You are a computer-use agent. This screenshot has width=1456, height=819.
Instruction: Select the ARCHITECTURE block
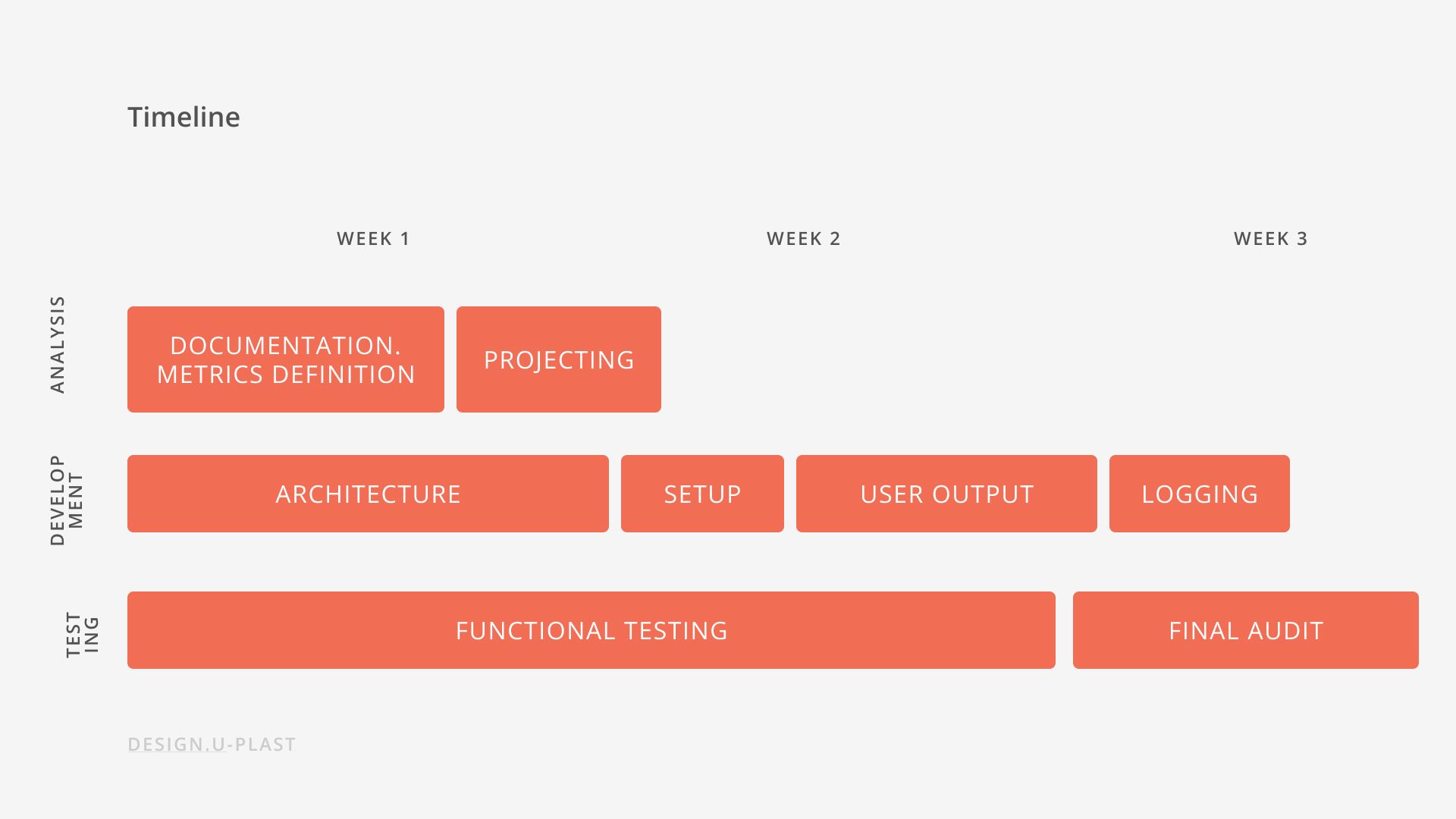[368, 494]
